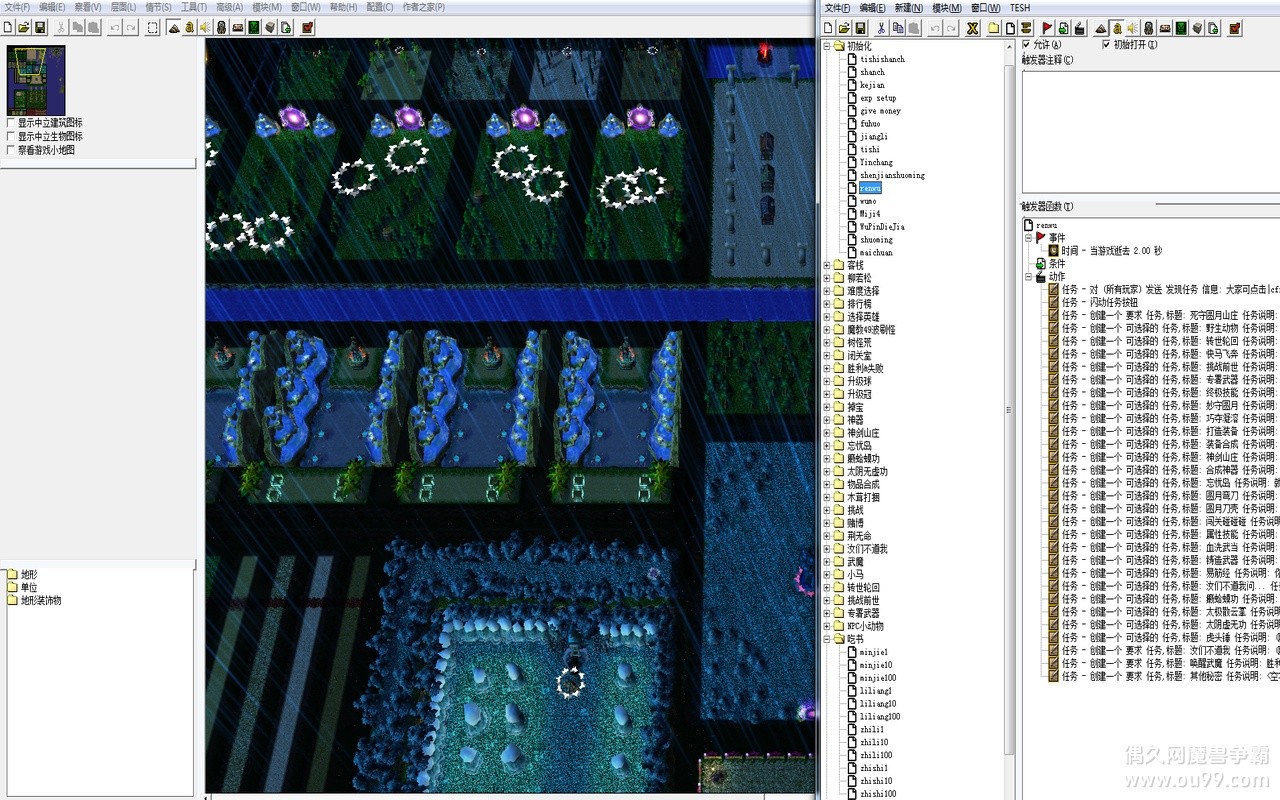The height and width of the screenshot is (800, 1280).
Task: Select the jiangli trigger in the list
Action: [x=873, y=136]
